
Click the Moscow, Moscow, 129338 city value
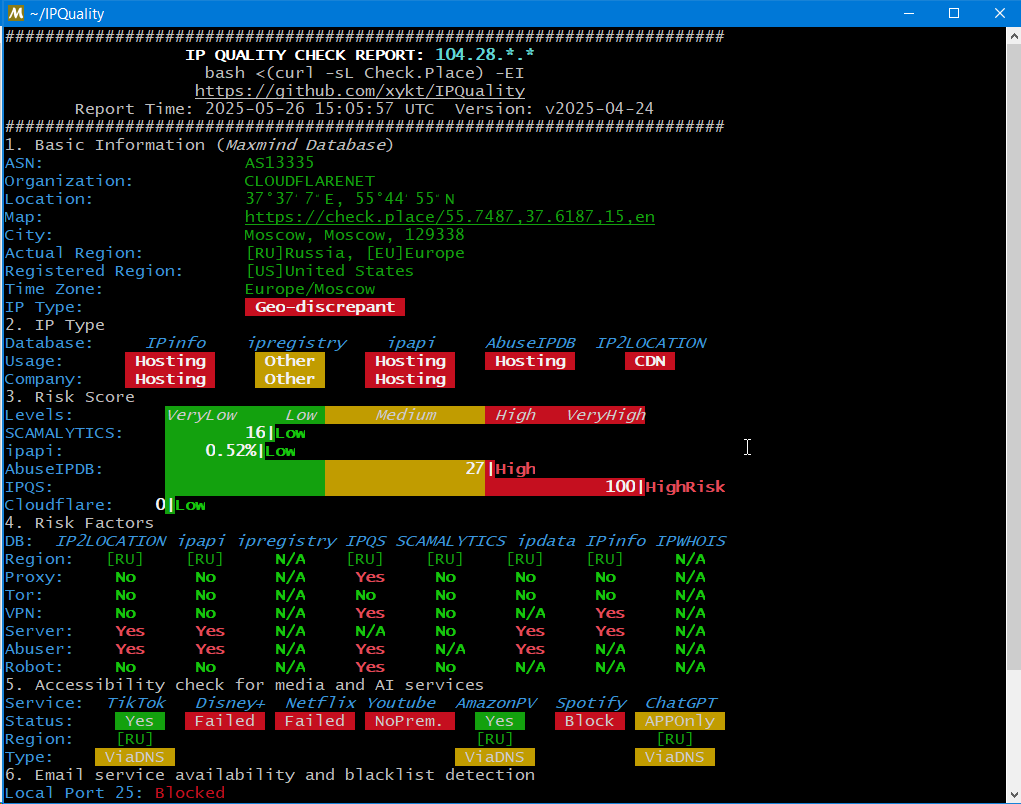pos(354,235)
